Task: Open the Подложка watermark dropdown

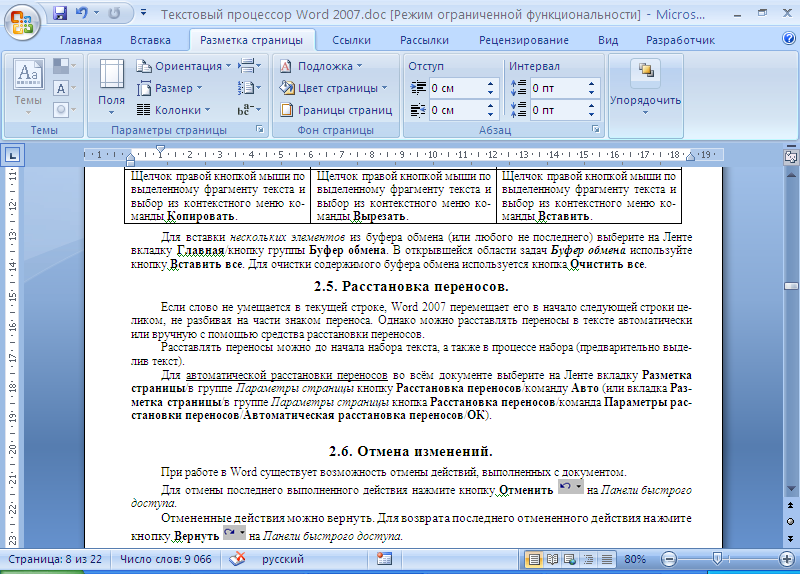Action: click(321, 66)
